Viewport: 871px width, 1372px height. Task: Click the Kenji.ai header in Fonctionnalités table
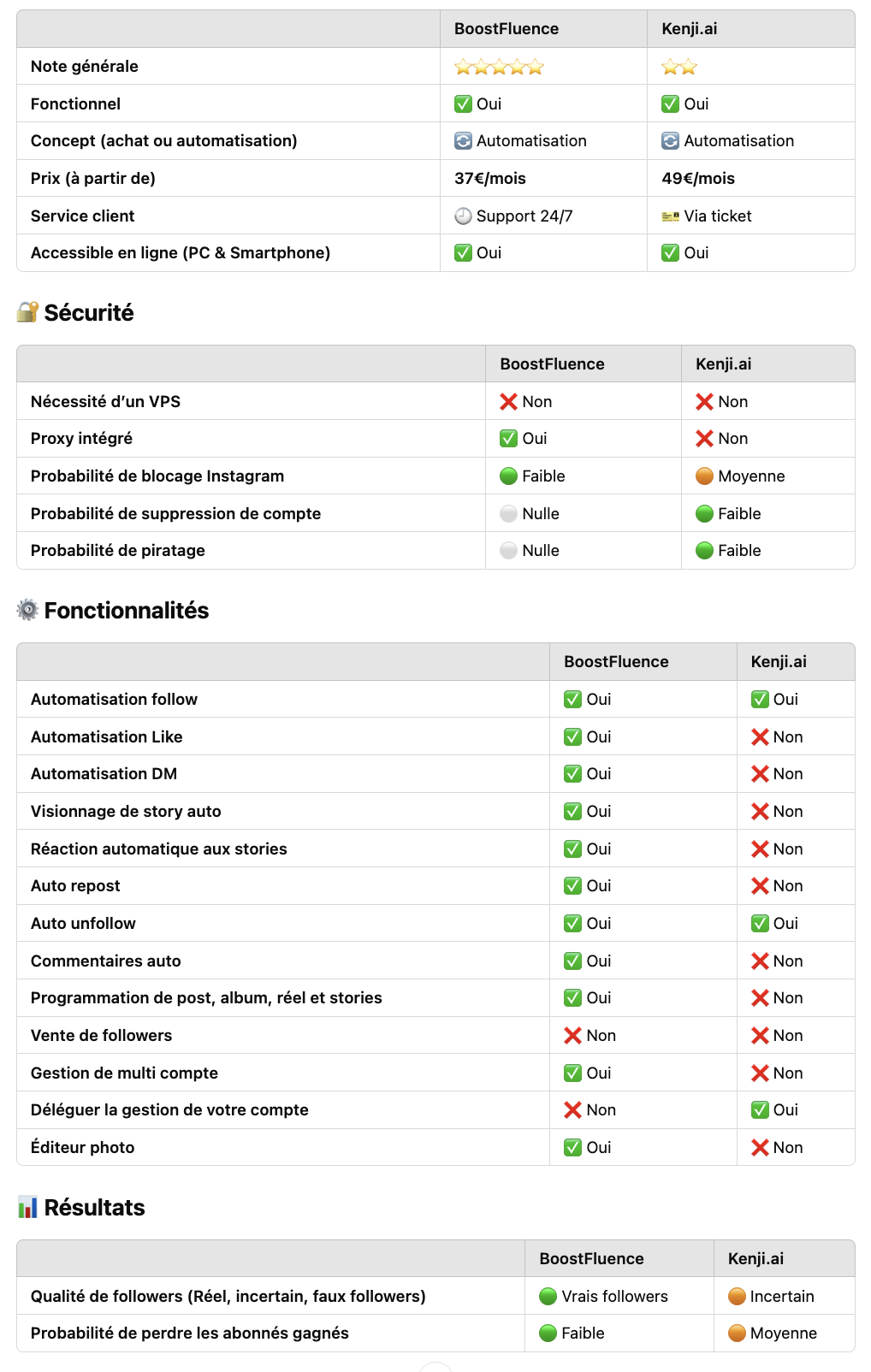[x=779, y=662]
